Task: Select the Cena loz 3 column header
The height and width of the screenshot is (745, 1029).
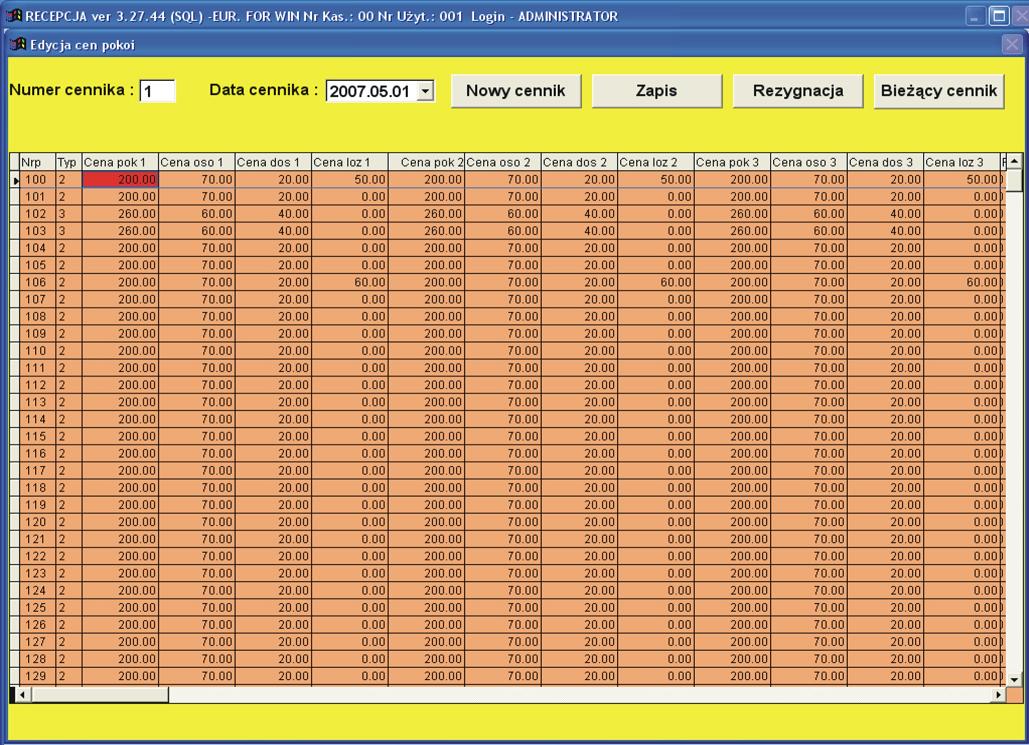Action: pos(962,162)
